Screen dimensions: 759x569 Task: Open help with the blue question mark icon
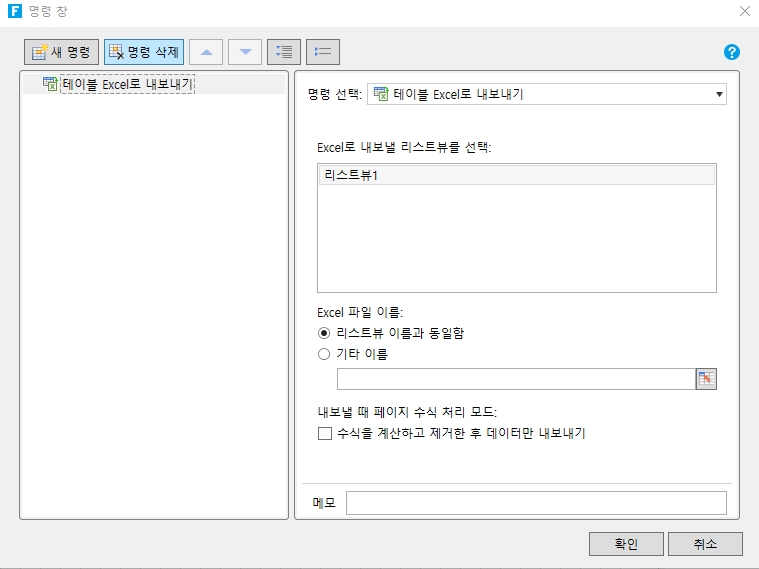coord(731,52)
